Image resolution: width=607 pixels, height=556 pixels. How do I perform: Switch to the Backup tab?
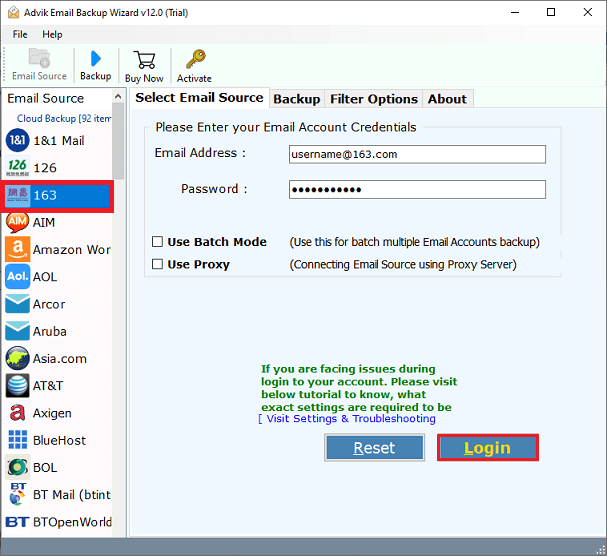tap(297, 99)
